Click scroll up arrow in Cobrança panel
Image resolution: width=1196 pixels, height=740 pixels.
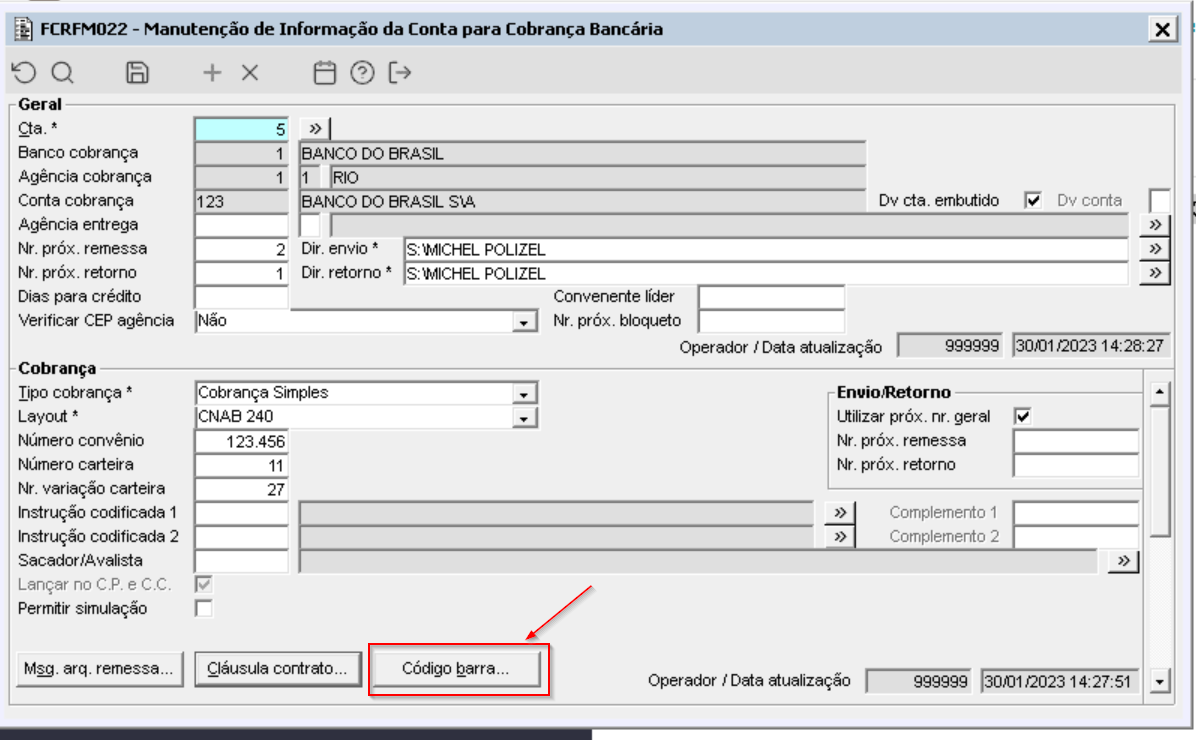(1159, 393)
